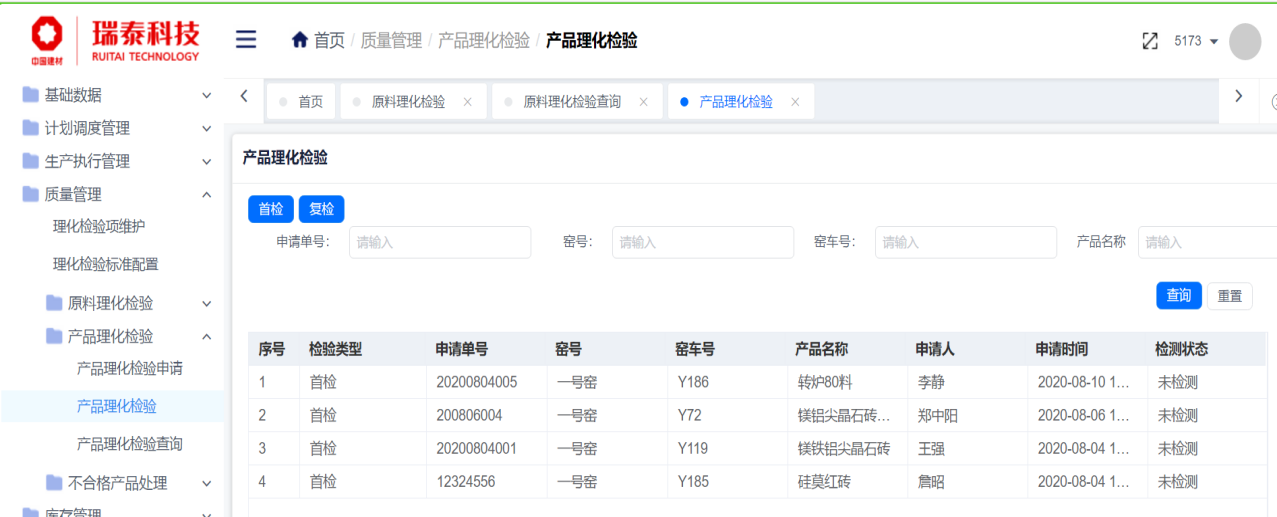Screen dimensions: 1277x517
Task: Click the home icon in breadcrumb
Action: [299, 40]
